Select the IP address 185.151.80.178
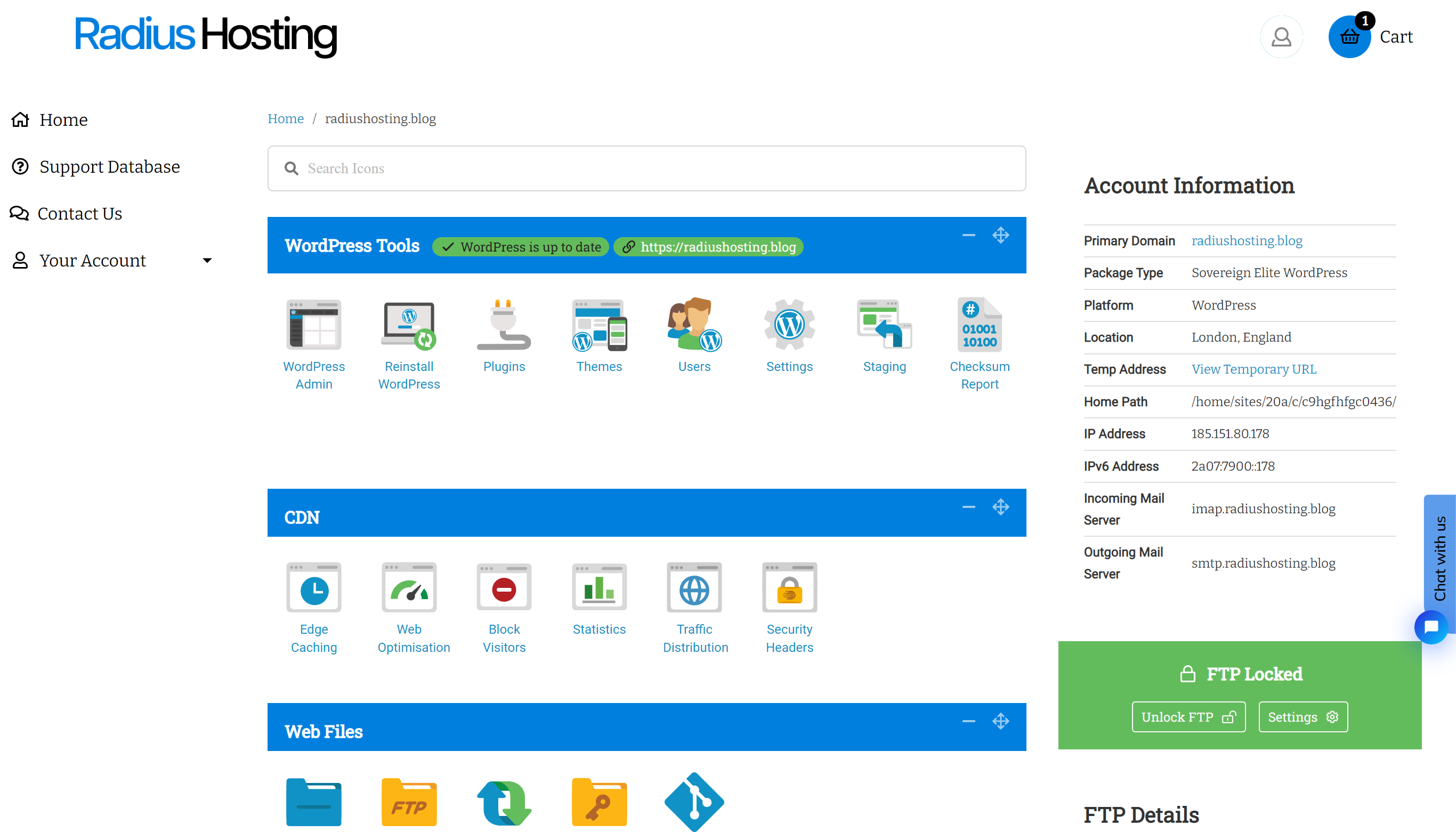The image size is (1456, 832). tap(1230, 434)
